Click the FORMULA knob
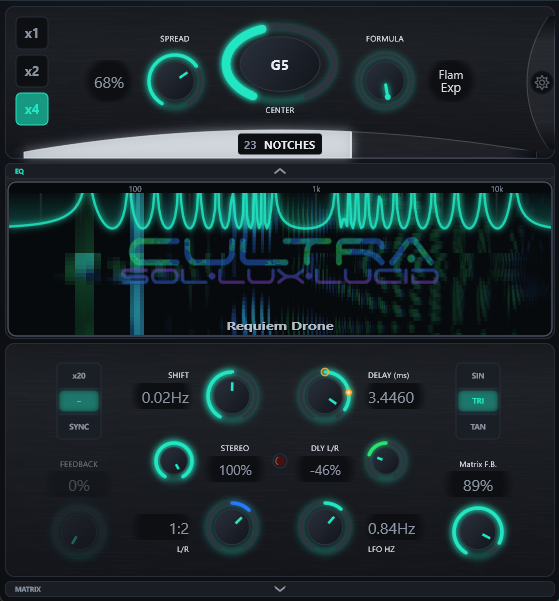 click(385, 81)
